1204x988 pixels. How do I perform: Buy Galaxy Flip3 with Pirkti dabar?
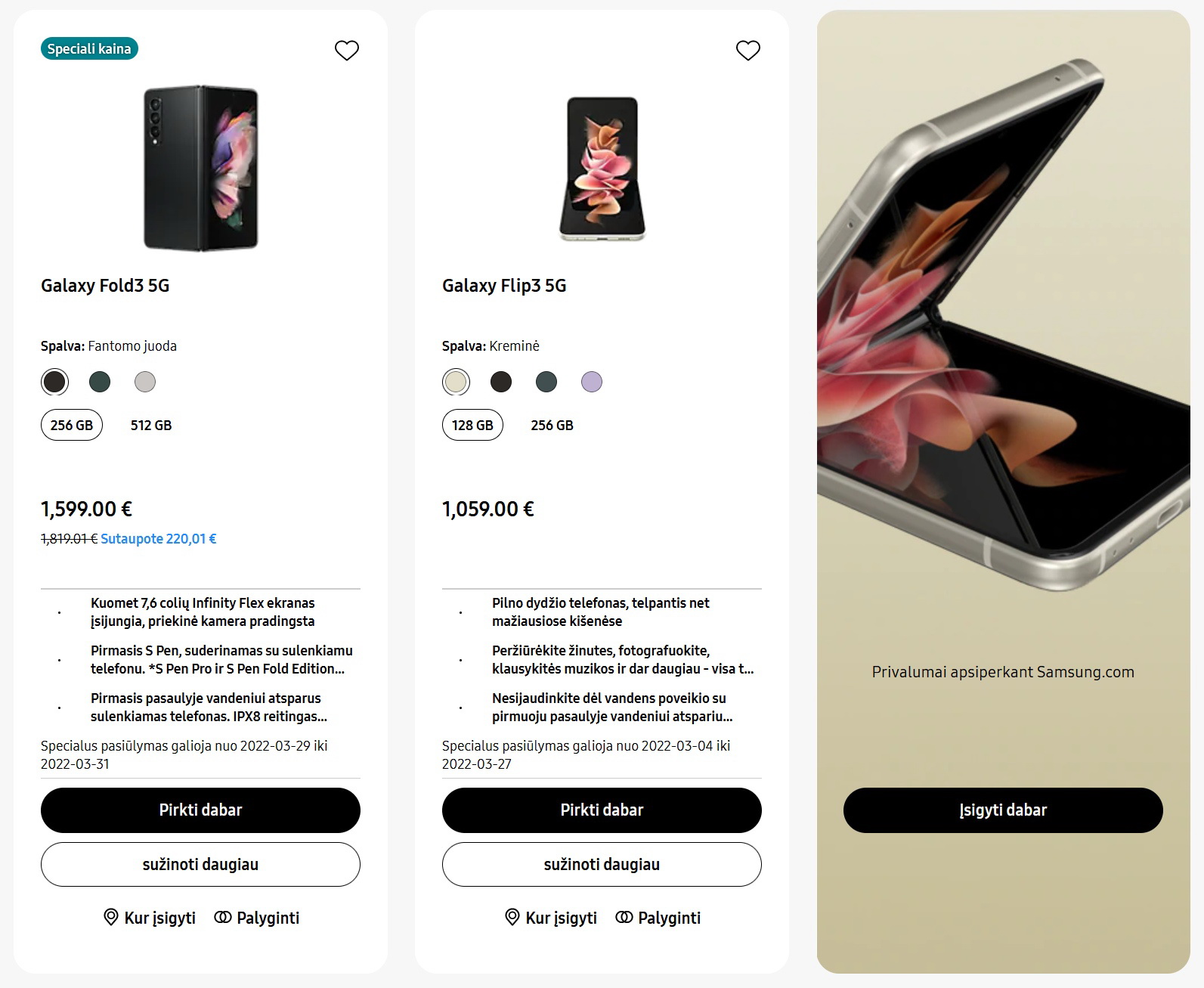(x=602, y=810)
